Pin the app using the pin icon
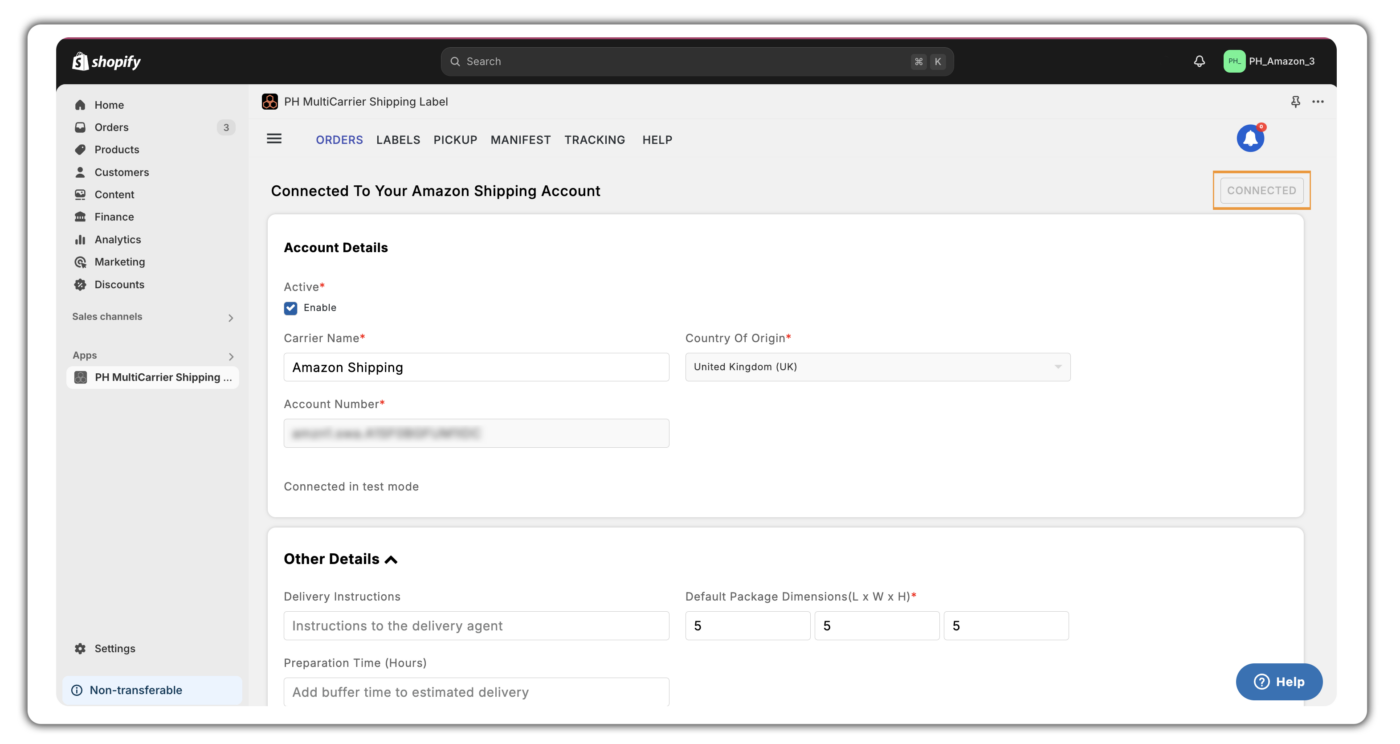This screenshot has width=1400, height=744. [x=1296, y=102]
